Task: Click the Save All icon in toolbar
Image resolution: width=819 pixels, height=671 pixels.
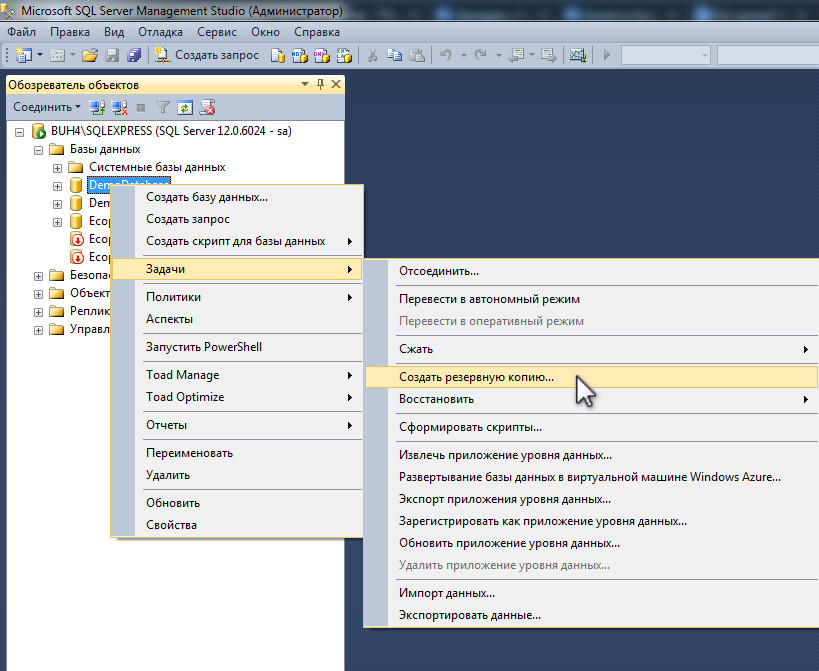Action: [132, 55]
